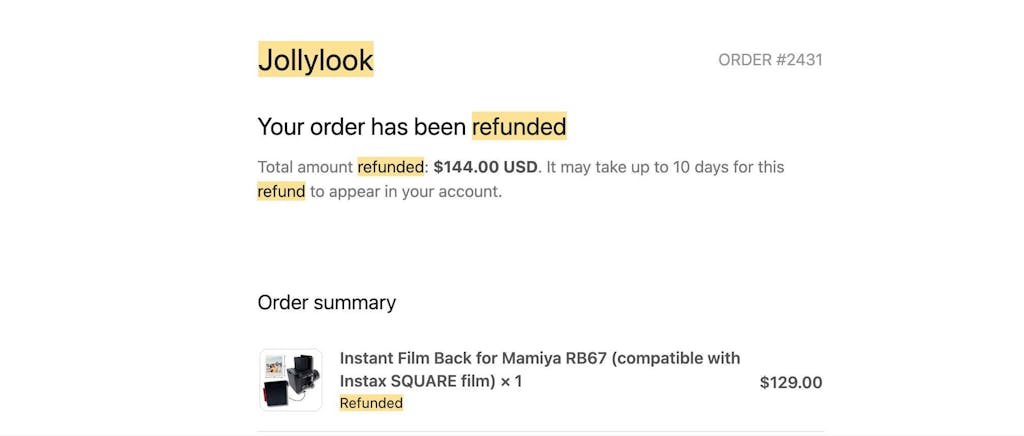Click the "Total amount" text
The height and width of the screenshot is (436, 1024).
pos(305,167)
